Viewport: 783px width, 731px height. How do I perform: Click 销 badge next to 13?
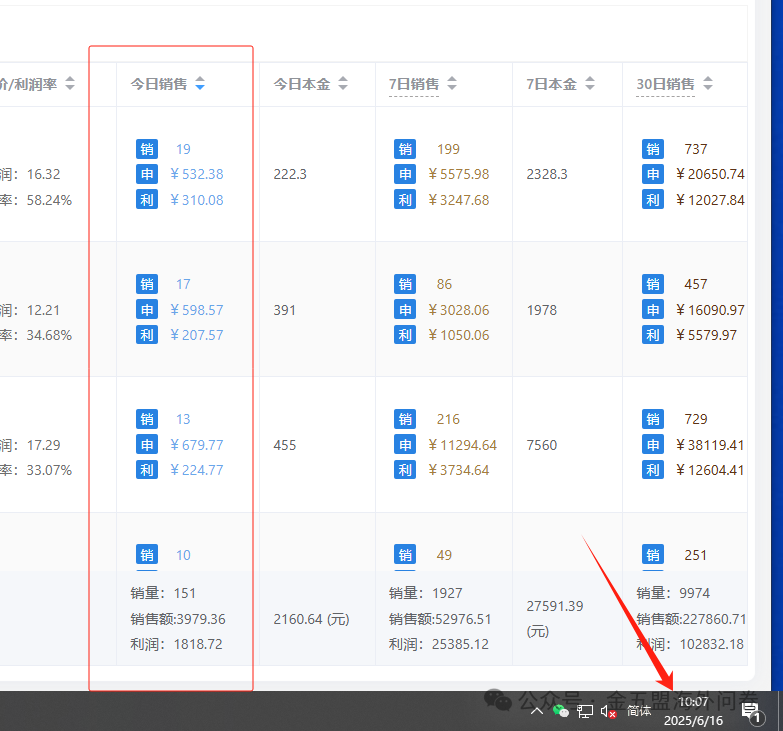[147, 419]
